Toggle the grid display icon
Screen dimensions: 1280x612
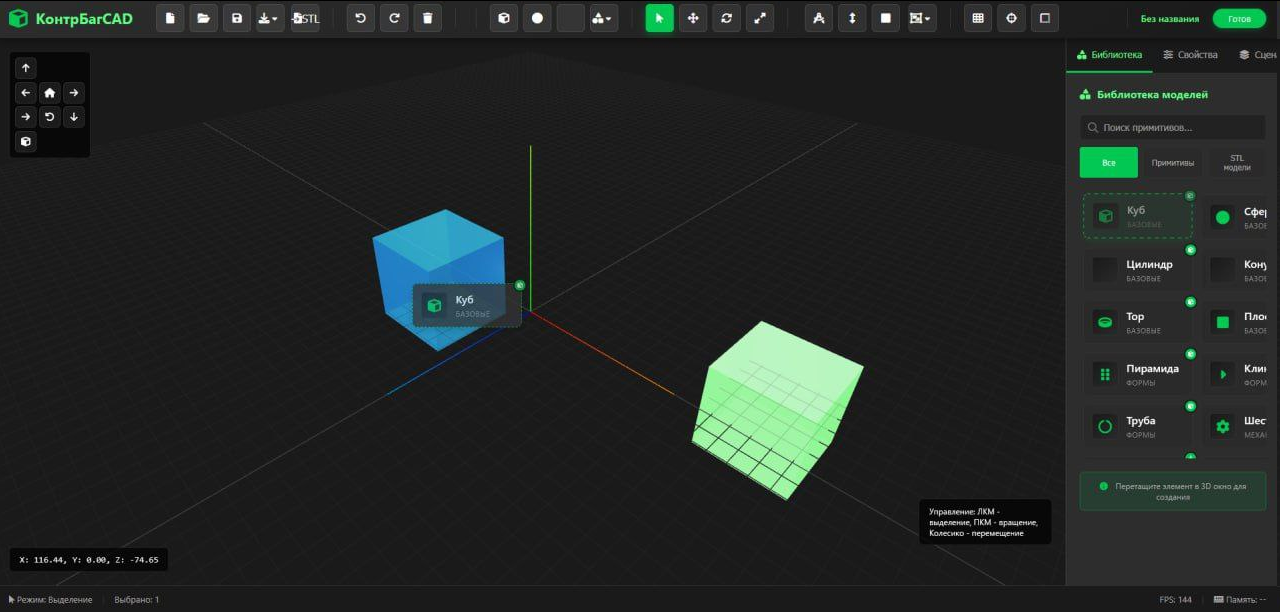click(977, 17)
